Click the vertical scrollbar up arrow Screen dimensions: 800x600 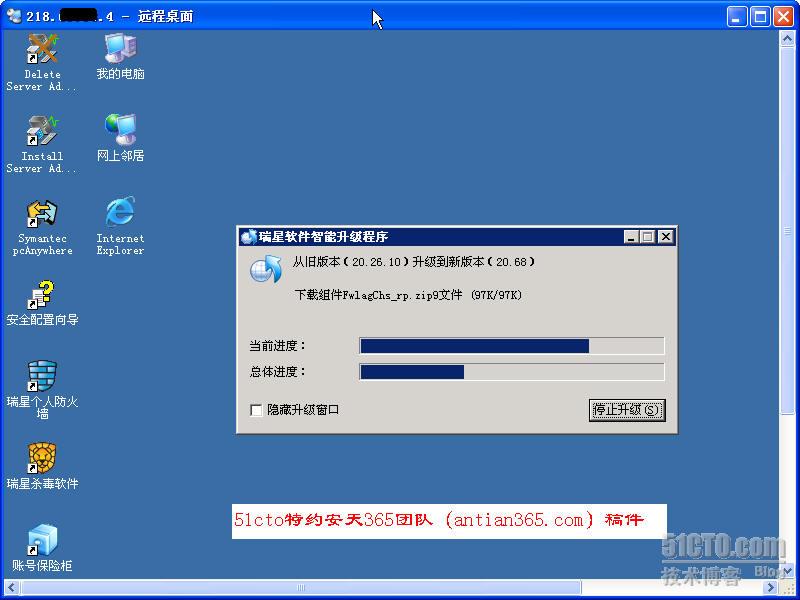(787, 39)
